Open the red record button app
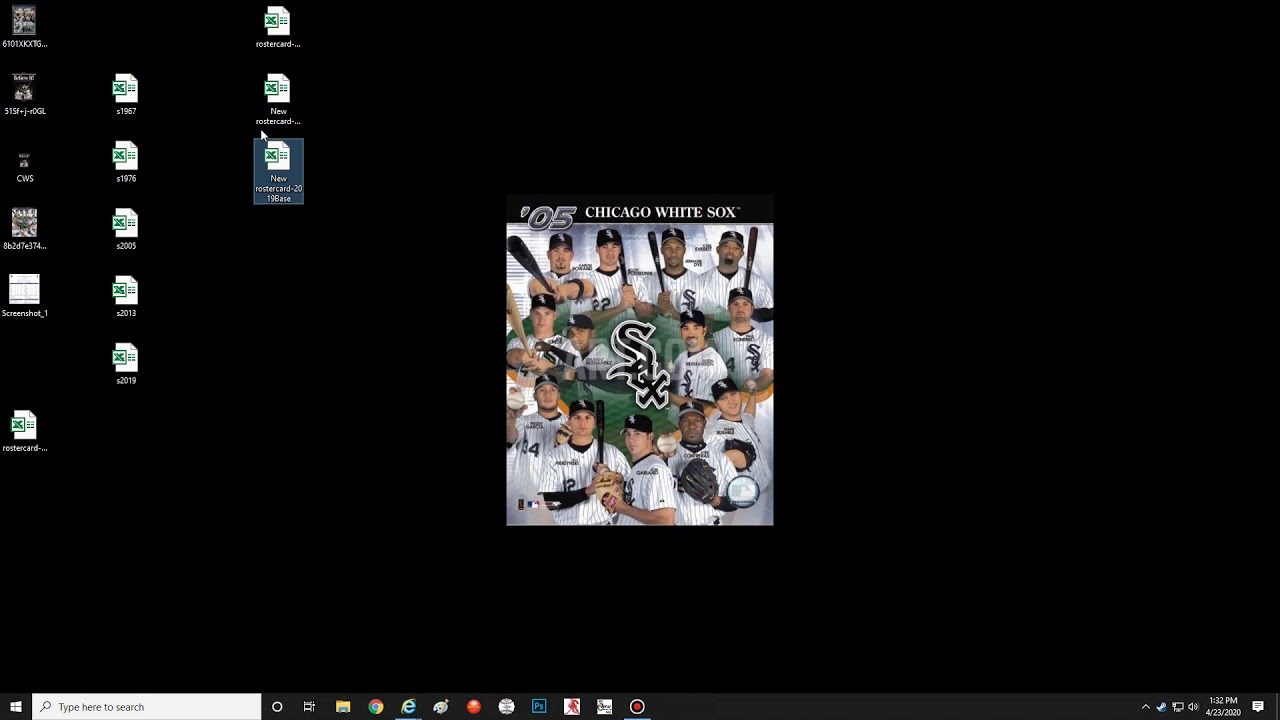The height and width of the screenshot is (720, 1280). 637,707
